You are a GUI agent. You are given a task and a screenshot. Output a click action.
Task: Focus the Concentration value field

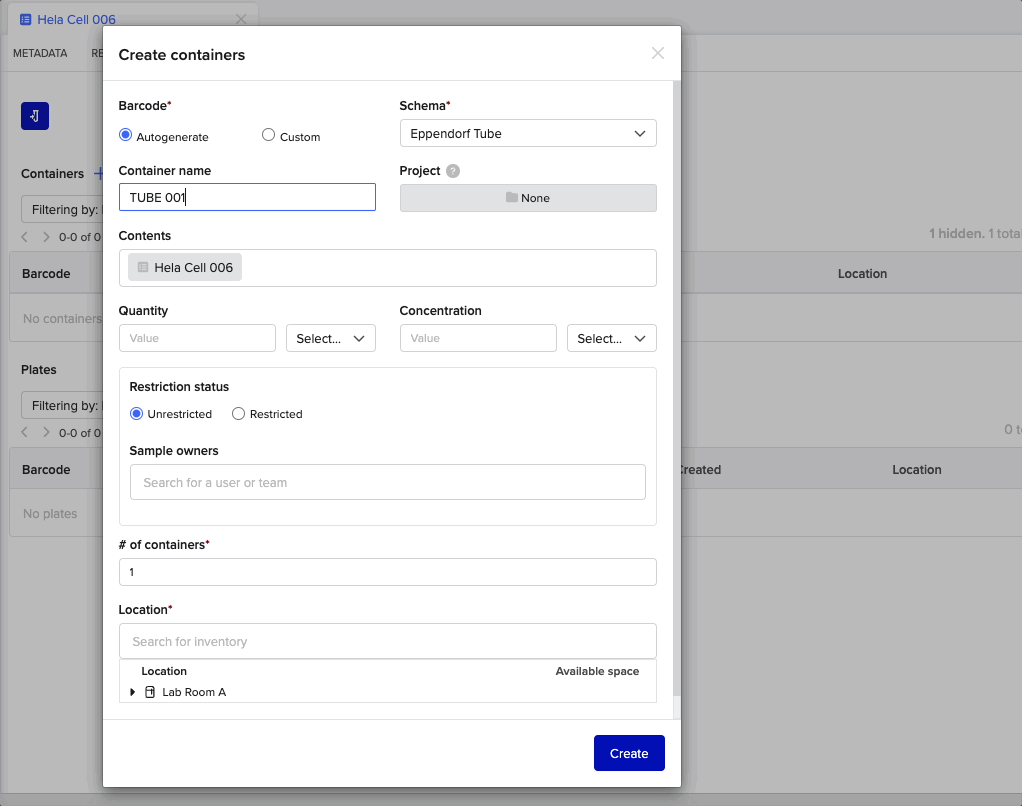click(x=478, y=338)
